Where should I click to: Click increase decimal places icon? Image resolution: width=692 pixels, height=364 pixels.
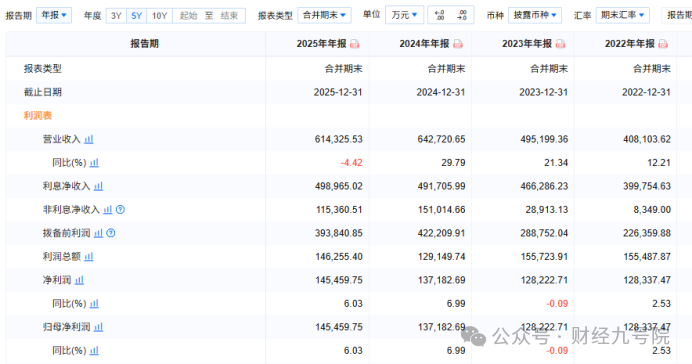pyautogui.click(x=440, y=15)
